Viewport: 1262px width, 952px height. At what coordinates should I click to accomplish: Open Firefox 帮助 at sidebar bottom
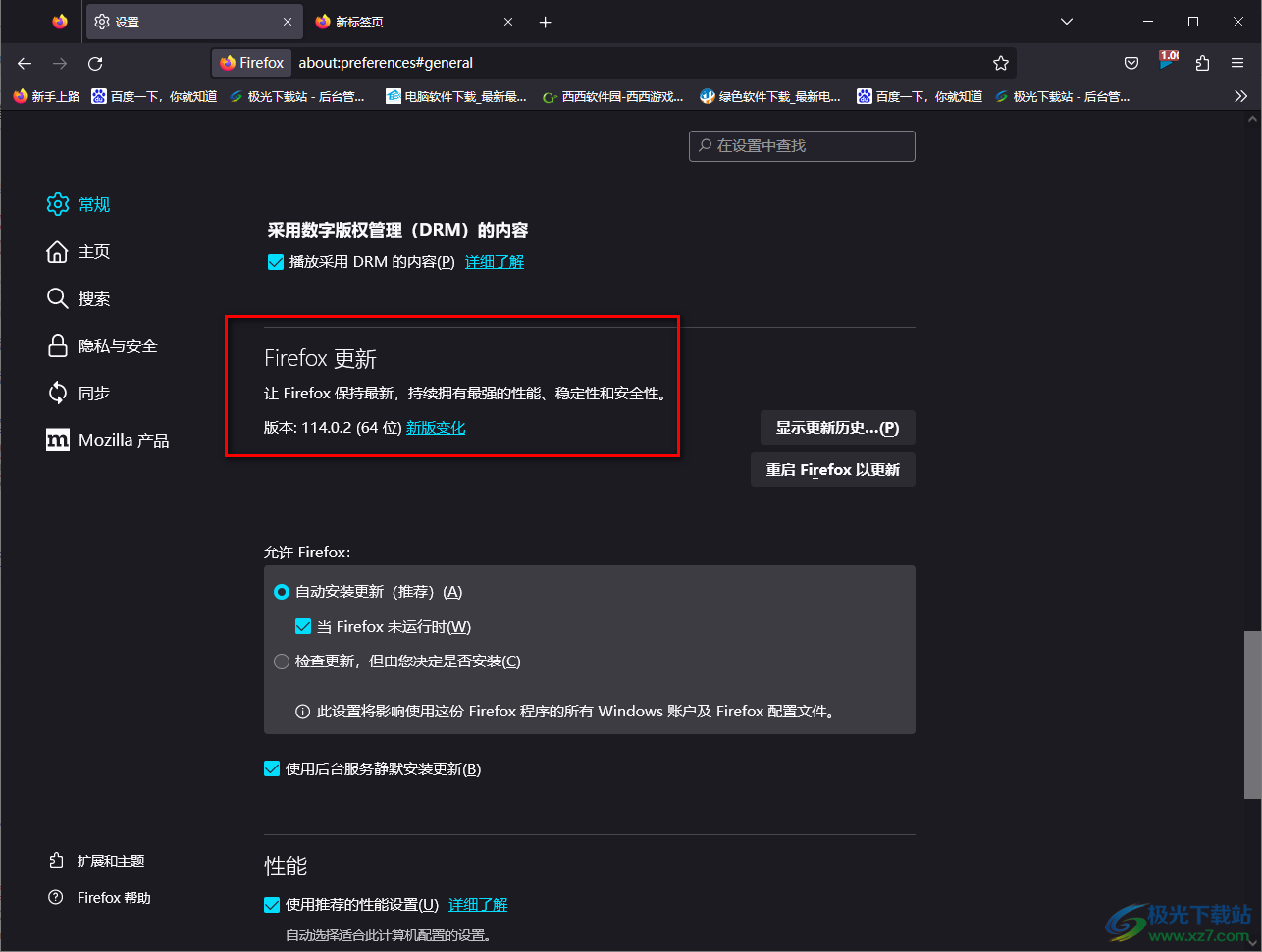pos(100,898)
